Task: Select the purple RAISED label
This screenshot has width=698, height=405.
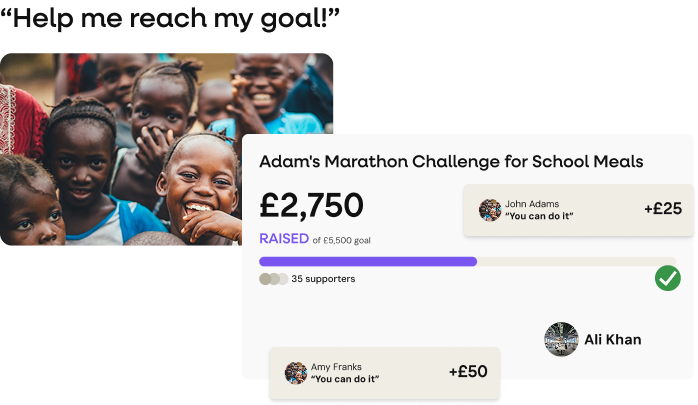Action: point(283,239)
